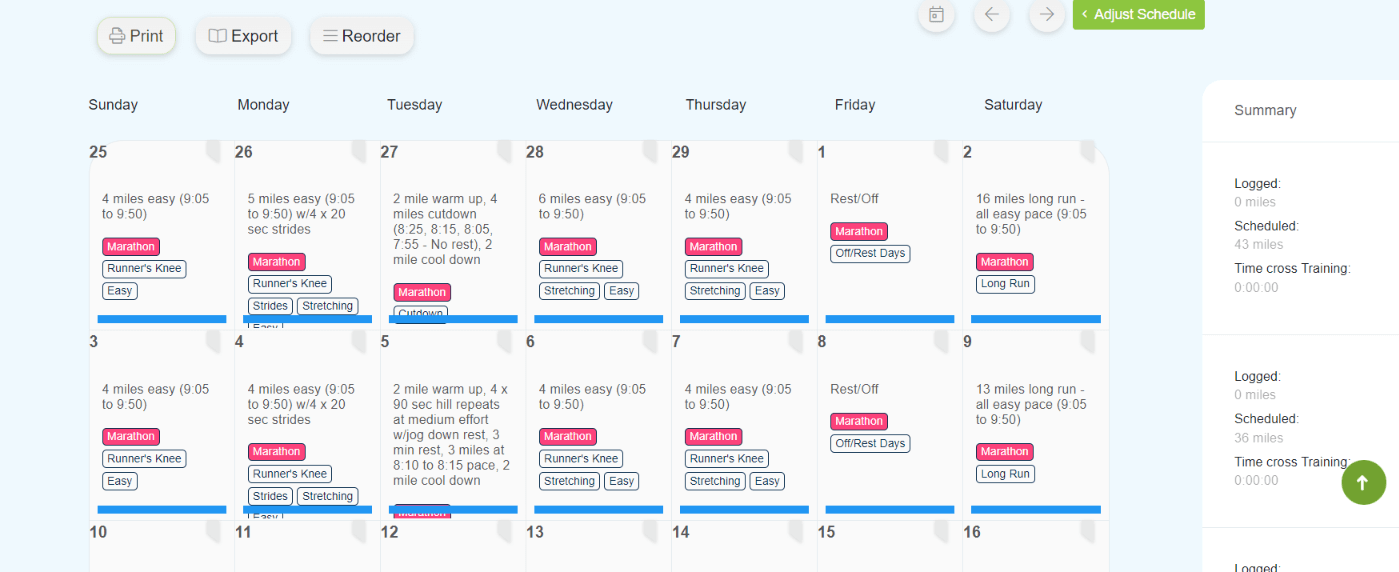This screenshot has width=1399, height=572.
Task: Click the calendar date picker icon
Action: point(936,15)
